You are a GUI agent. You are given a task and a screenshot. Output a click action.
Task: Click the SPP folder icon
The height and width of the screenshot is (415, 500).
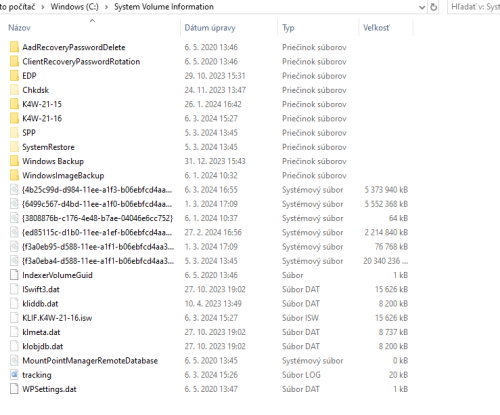pos(14,133)
